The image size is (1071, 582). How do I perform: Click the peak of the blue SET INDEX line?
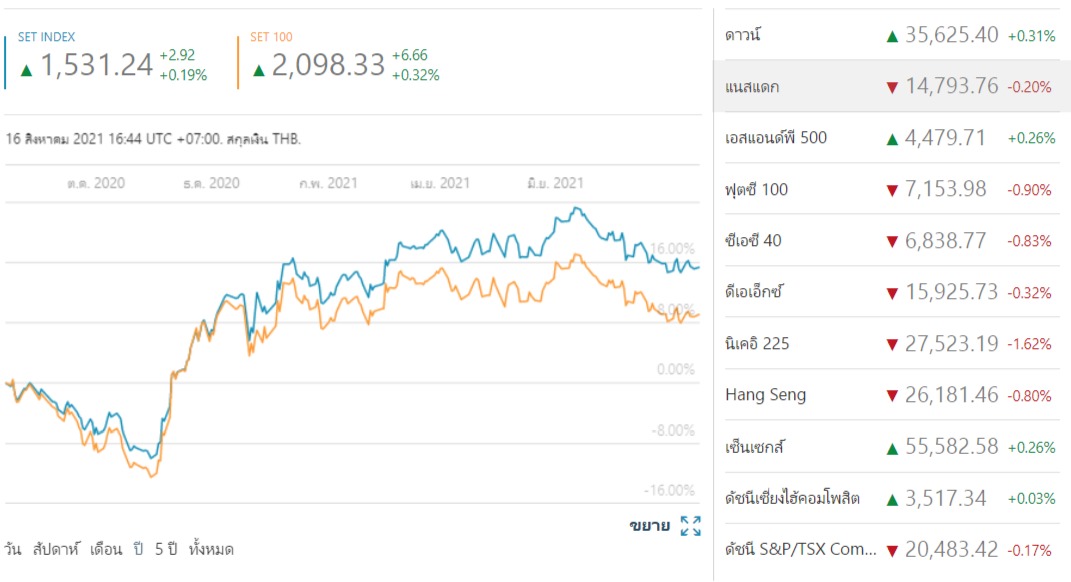point(577,208)
